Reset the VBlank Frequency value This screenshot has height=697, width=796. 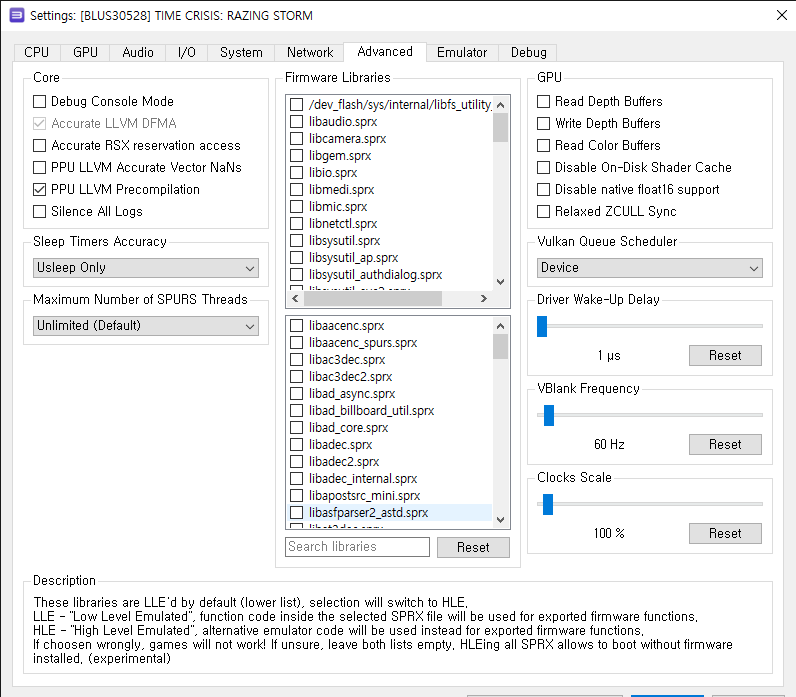725,444
